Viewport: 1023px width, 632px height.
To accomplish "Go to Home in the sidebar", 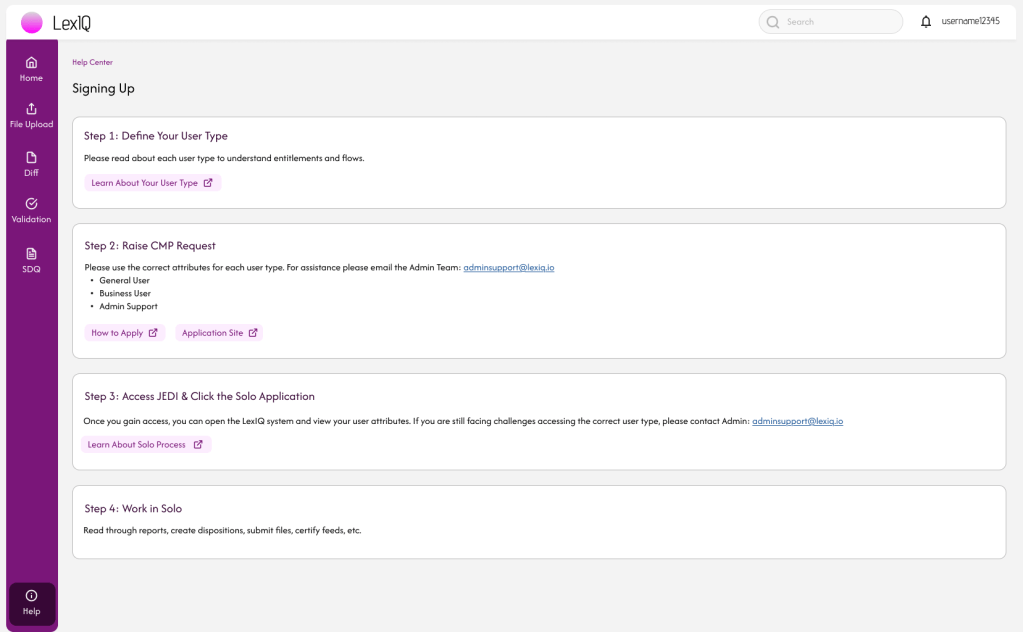I will 31,68.
